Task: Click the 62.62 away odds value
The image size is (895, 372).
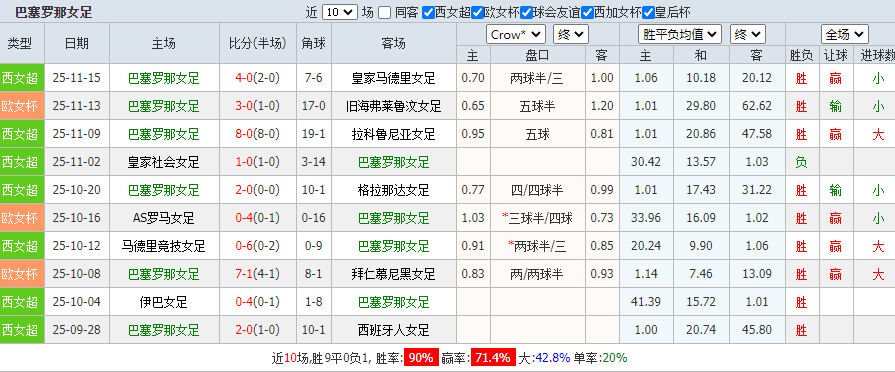Action: [757, 106]
